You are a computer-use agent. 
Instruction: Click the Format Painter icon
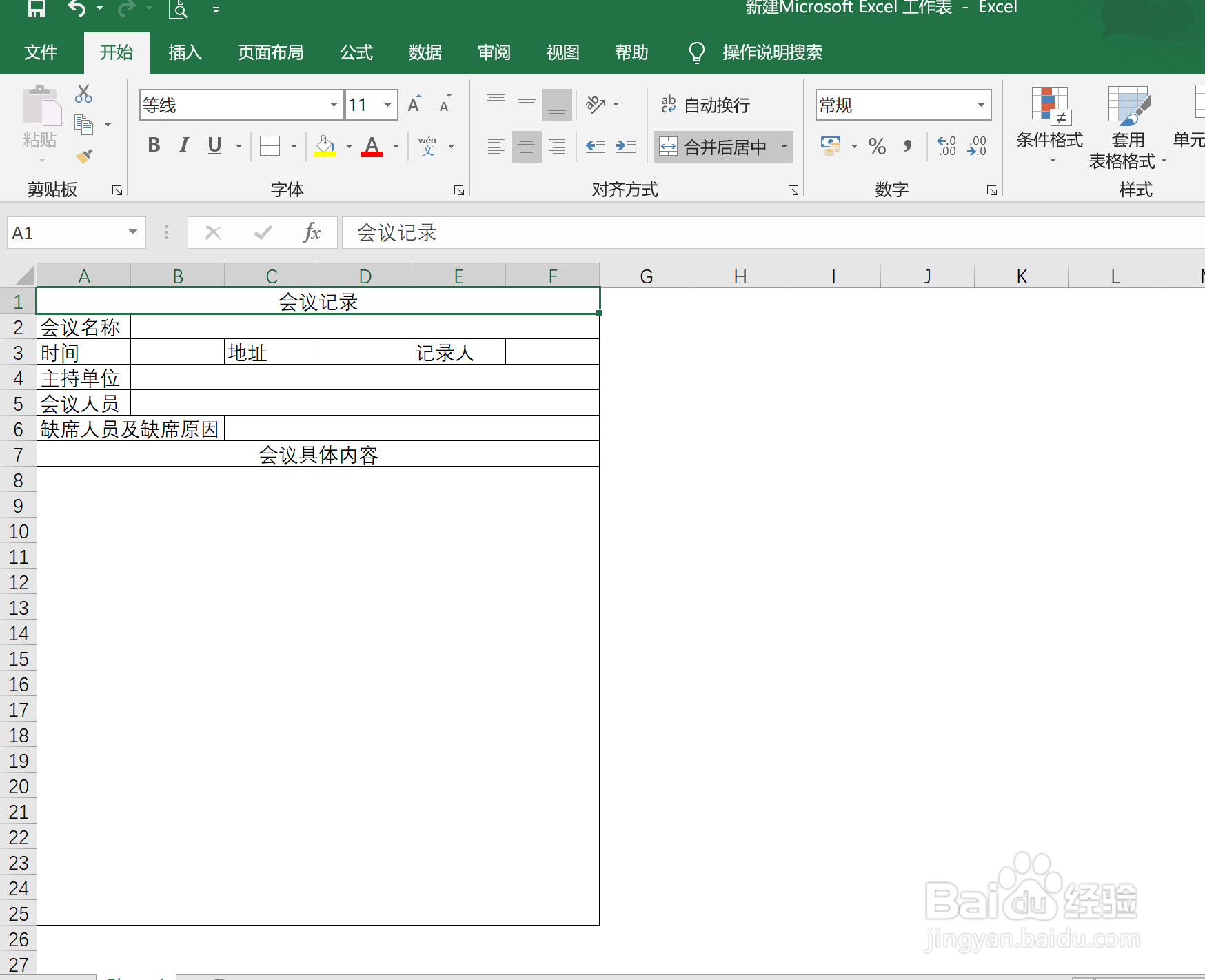(x=83, y=155)
